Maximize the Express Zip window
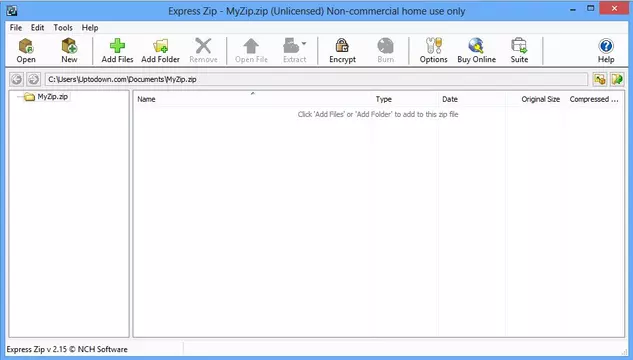The height and width of the screenshot is (360, 633). tap(591, 9)
